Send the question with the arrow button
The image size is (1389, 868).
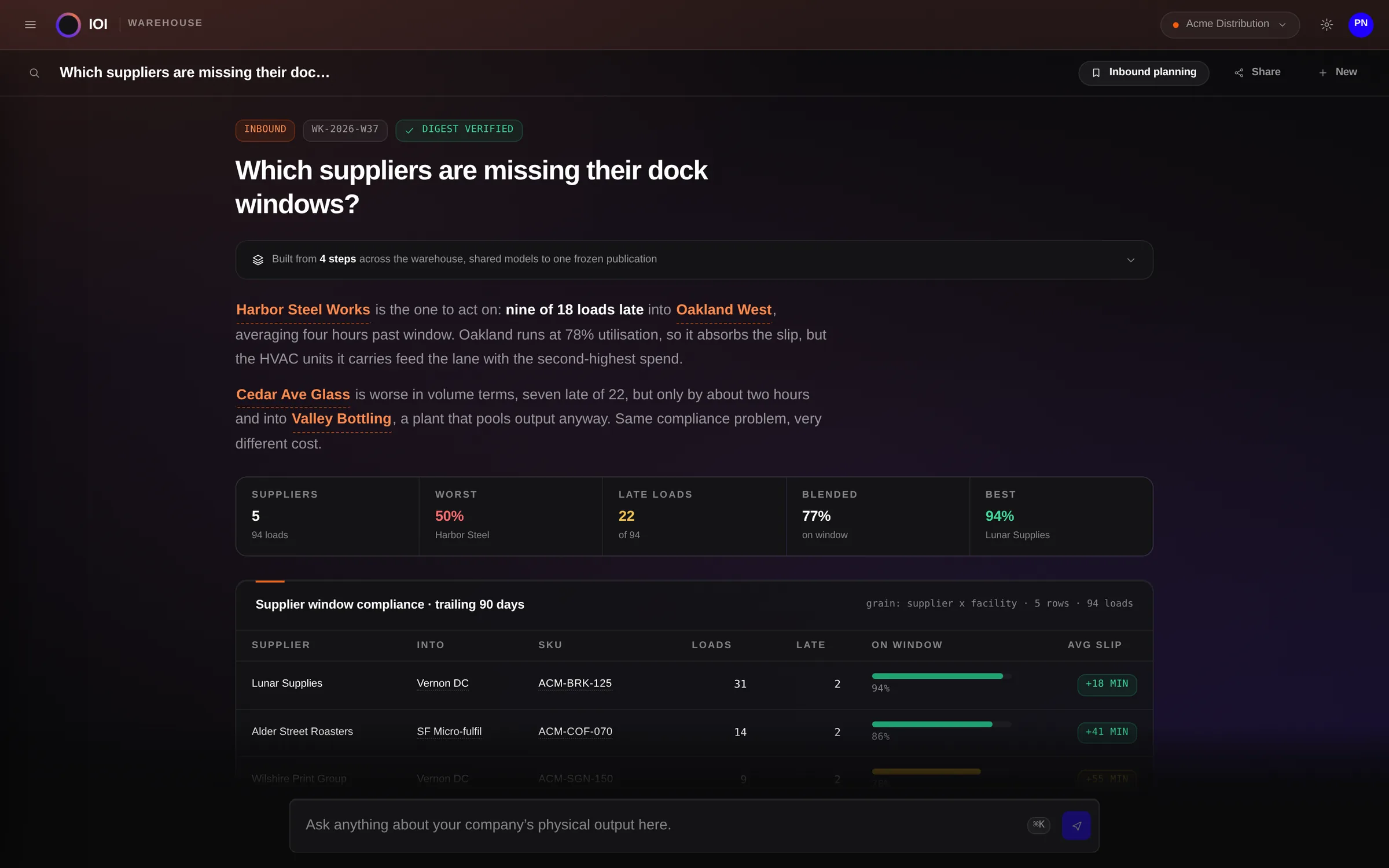(1076, 825)
